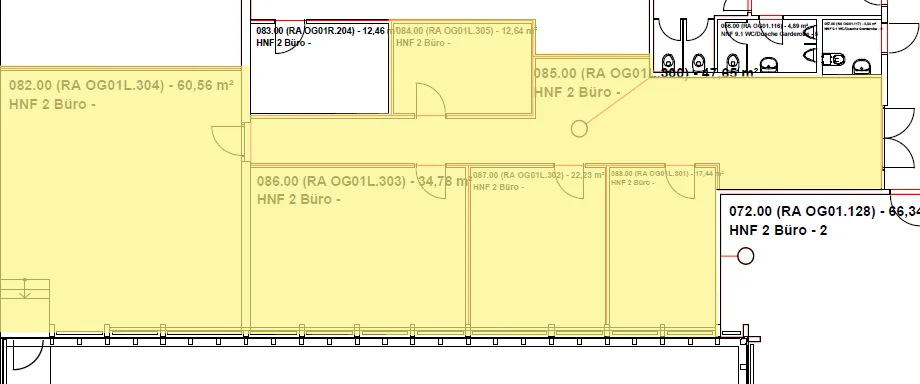Click the 'HNF 2 Büro - 2' usage text
This screenshot has height=384, width=920.
(x=778, y=231)
